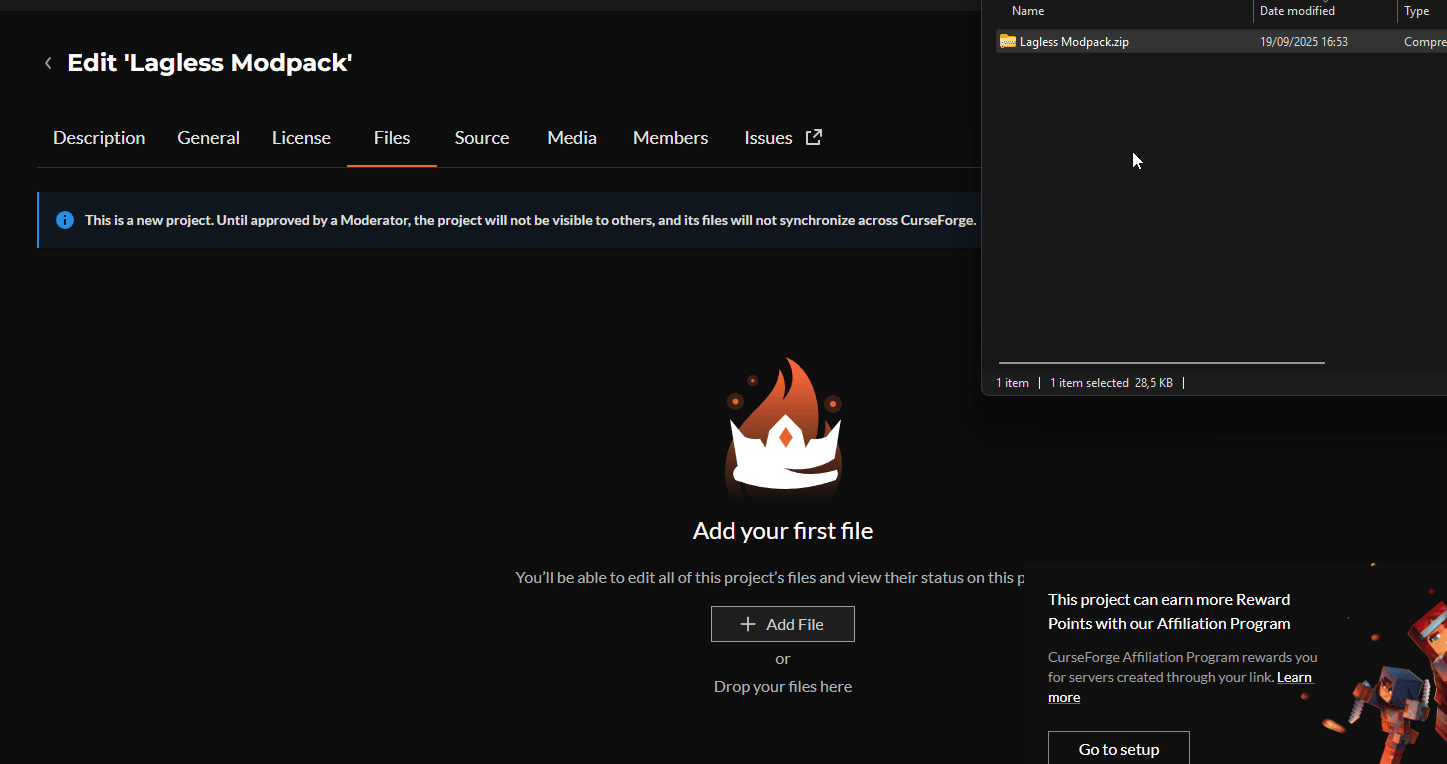
Task: Switch to the Media tab
Action: 571,137
